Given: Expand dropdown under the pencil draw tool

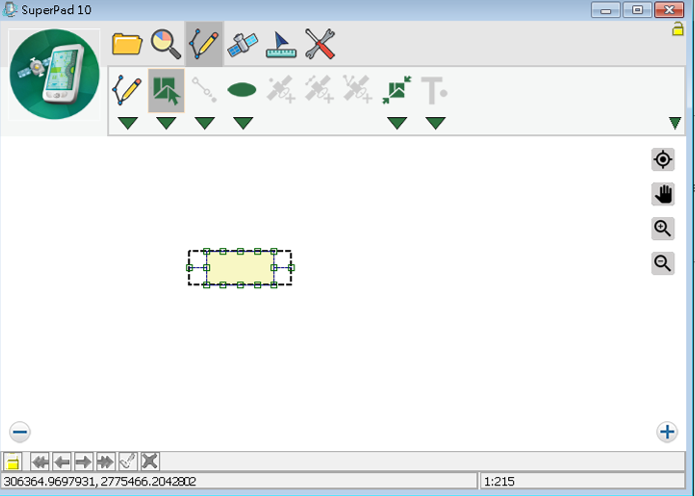Looking at the screenshot, I should (128, 123).
